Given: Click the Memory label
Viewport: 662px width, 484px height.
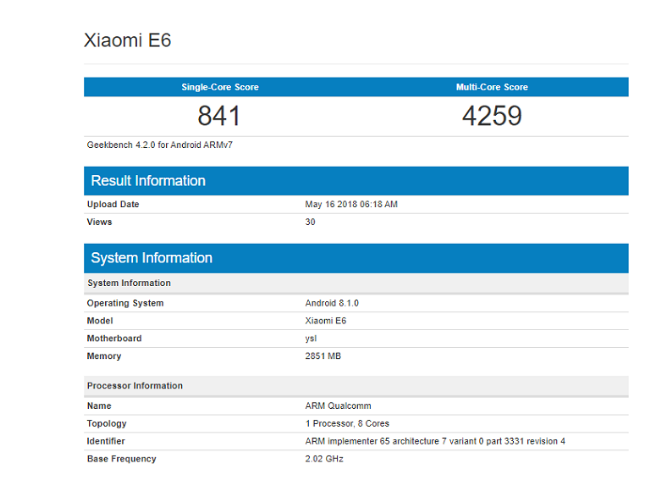Looking at the screenshot, I should coord(104,356).
